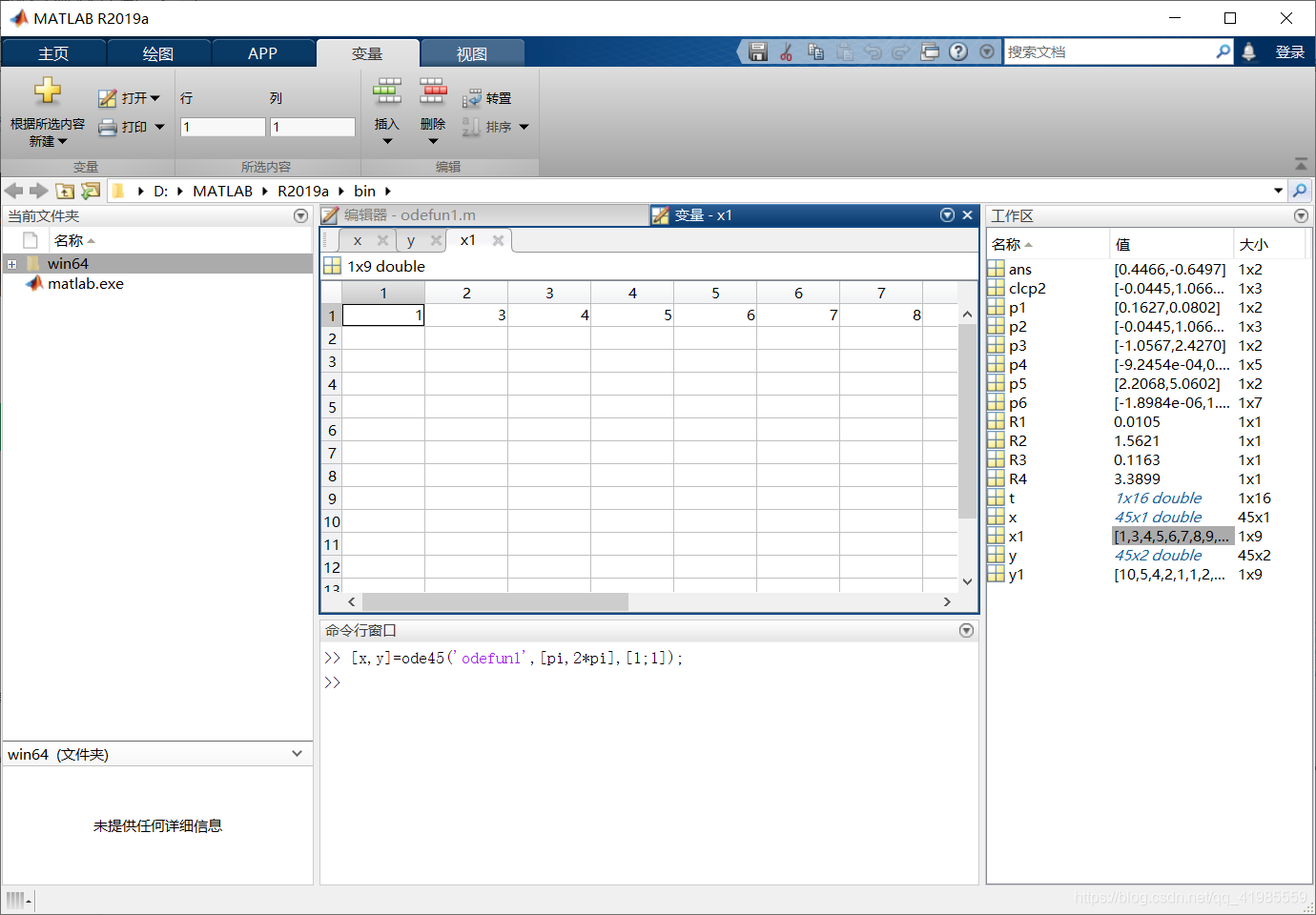Switch to the APP ribbon tab
This screenshot has width=1316, height=915.
pos(263,53)
